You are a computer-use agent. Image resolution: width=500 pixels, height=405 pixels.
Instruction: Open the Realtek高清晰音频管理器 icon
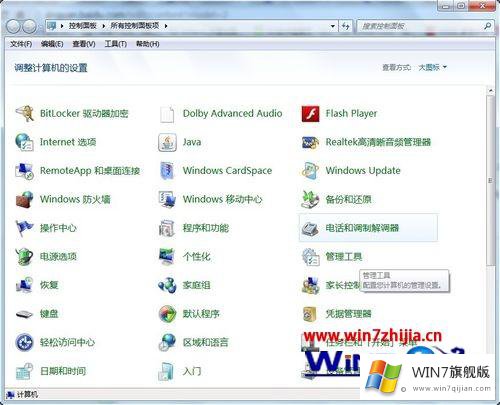310,142
